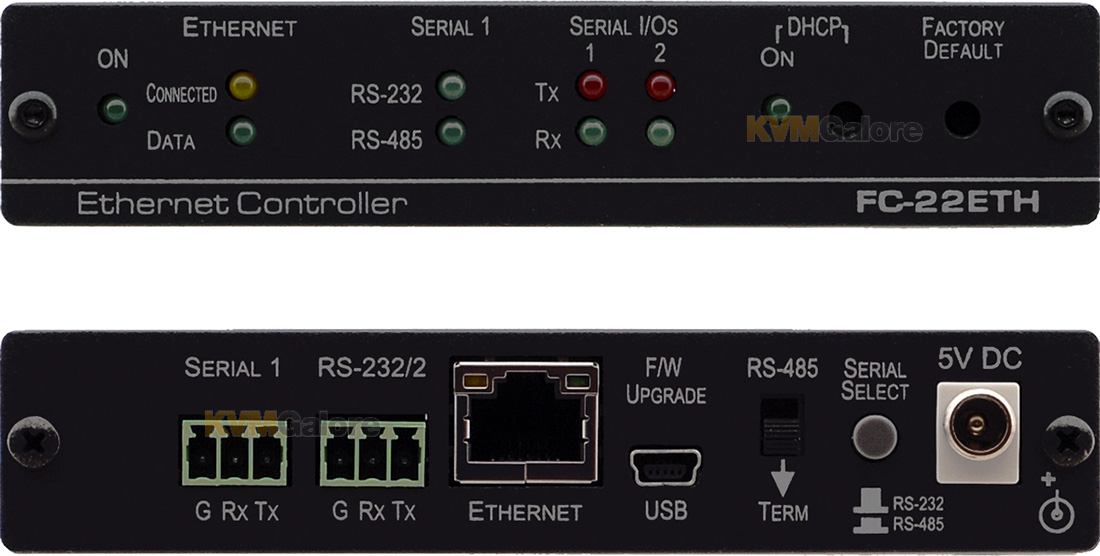Click the red Tx LED for Serial I/O 1
This screenshot has height=556, width=1100.
[591, 86]
